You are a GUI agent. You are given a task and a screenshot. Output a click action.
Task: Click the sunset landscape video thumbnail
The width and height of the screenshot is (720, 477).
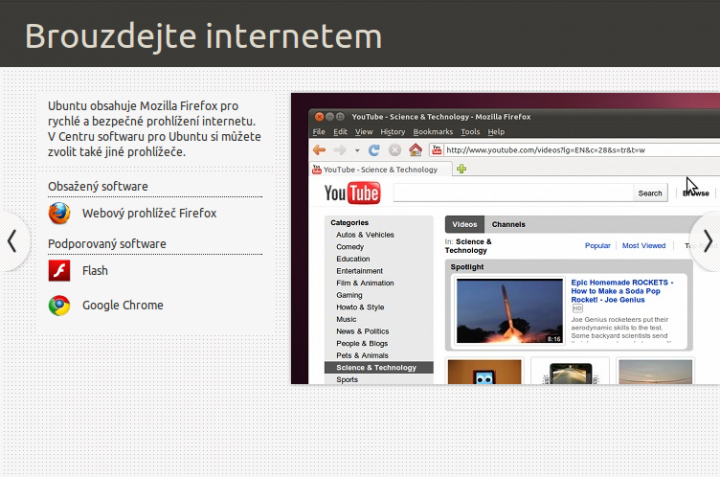pyautogui.click(x=655, y=371)
